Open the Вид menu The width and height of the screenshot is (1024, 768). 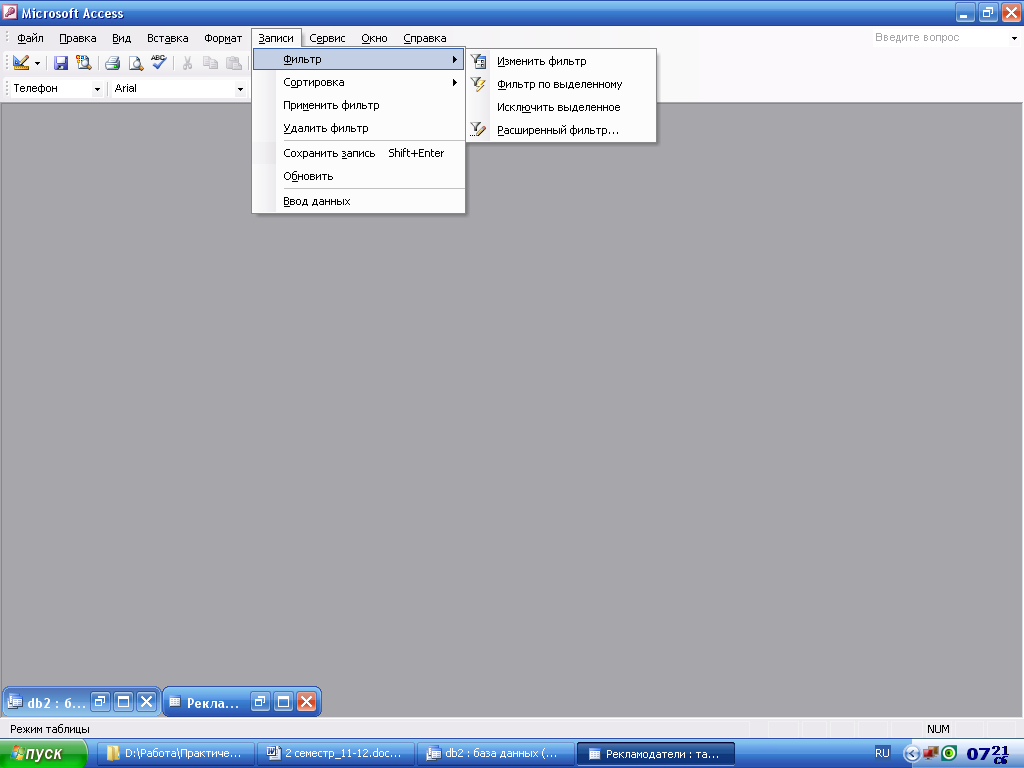(x=121, y=39)
